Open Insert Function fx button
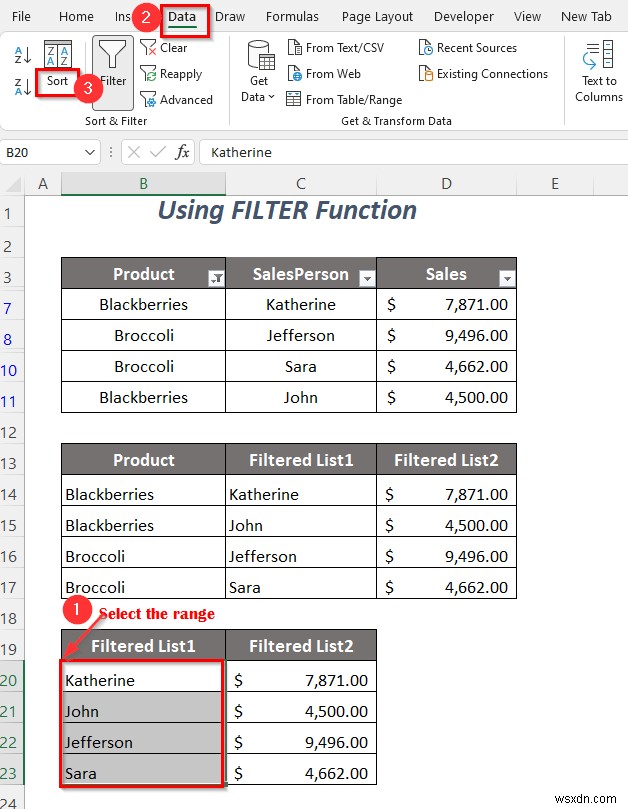628x809 pixels. 182,152
